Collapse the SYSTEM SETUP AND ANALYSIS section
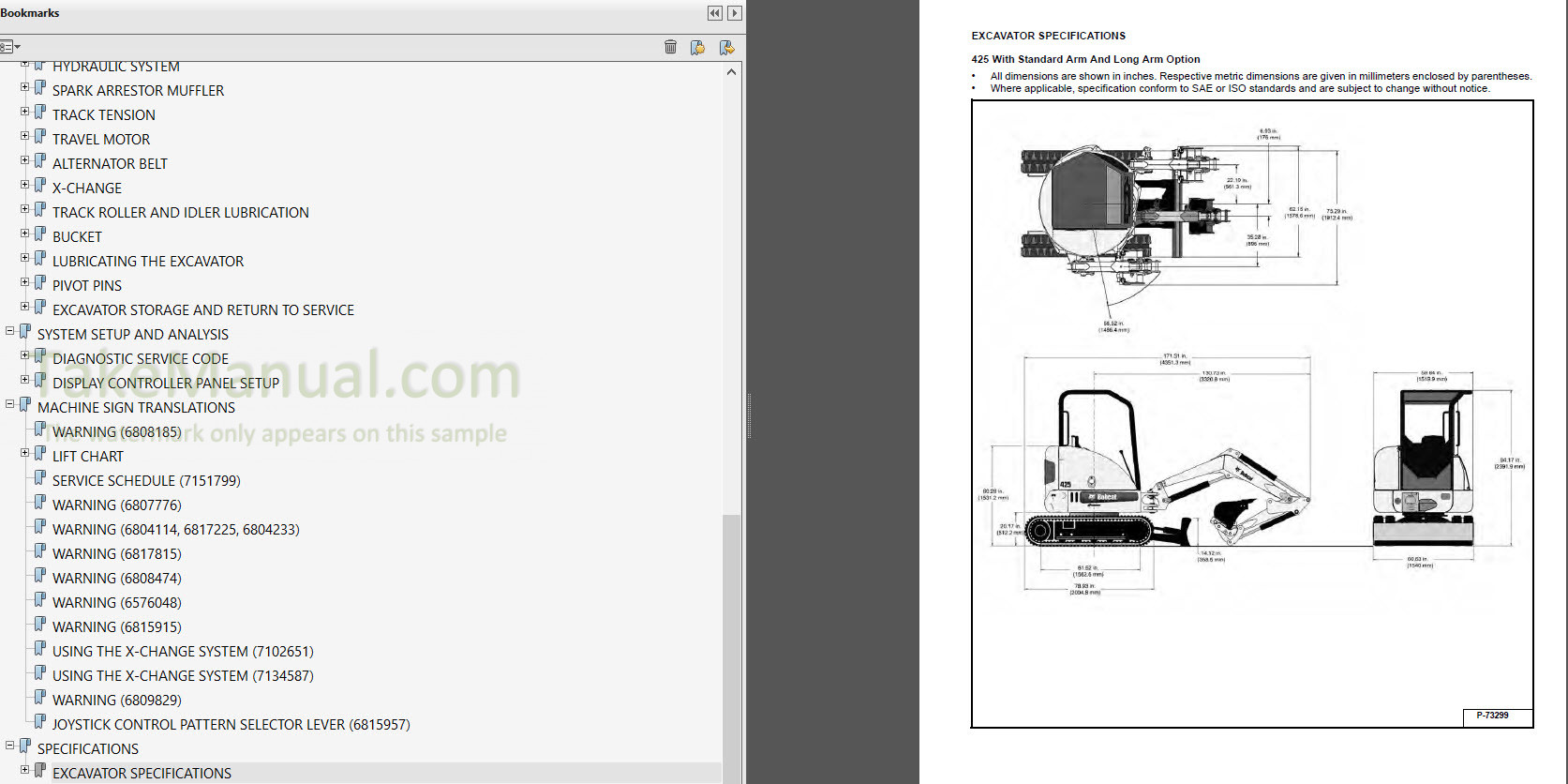1568x784 pixels. coord(10,331)
